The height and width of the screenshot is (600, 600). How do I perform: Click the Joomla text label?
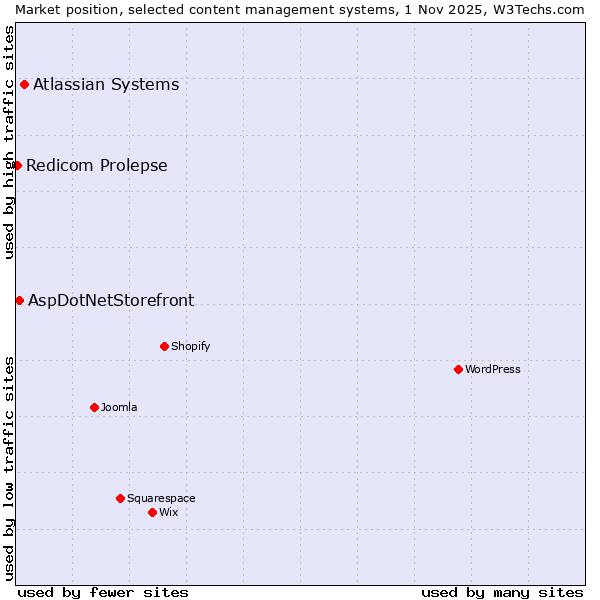pyautogui.click(x=119, y=407)
